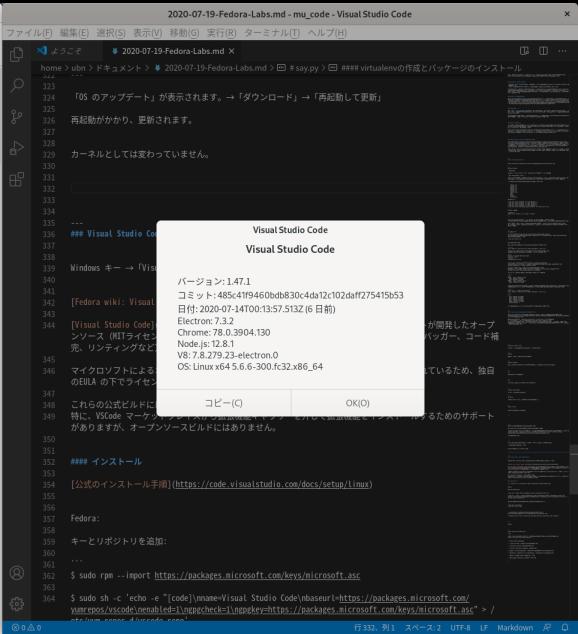
Task: Open code.visualstudio.com setup link in editor
Action: click(x=272, y=484)
